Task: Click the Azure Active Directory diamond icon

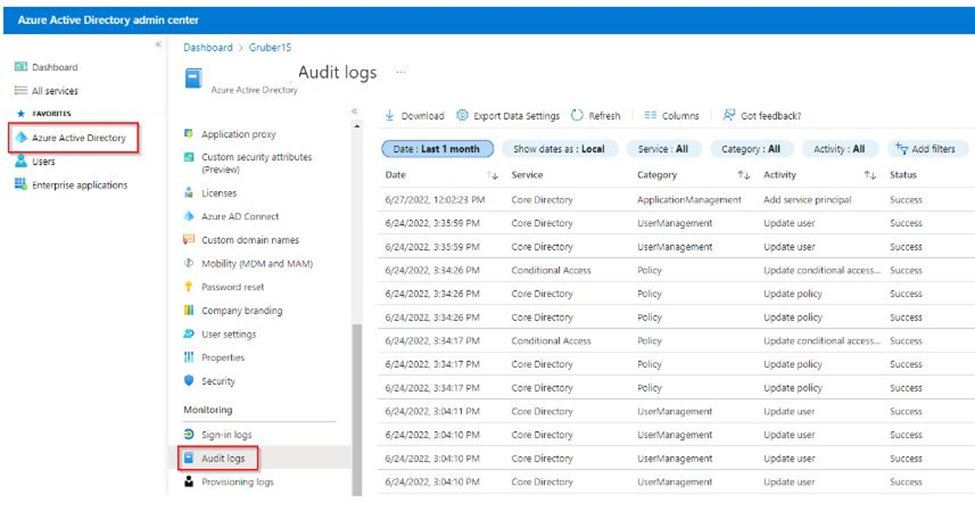Action: coord(21,137)
